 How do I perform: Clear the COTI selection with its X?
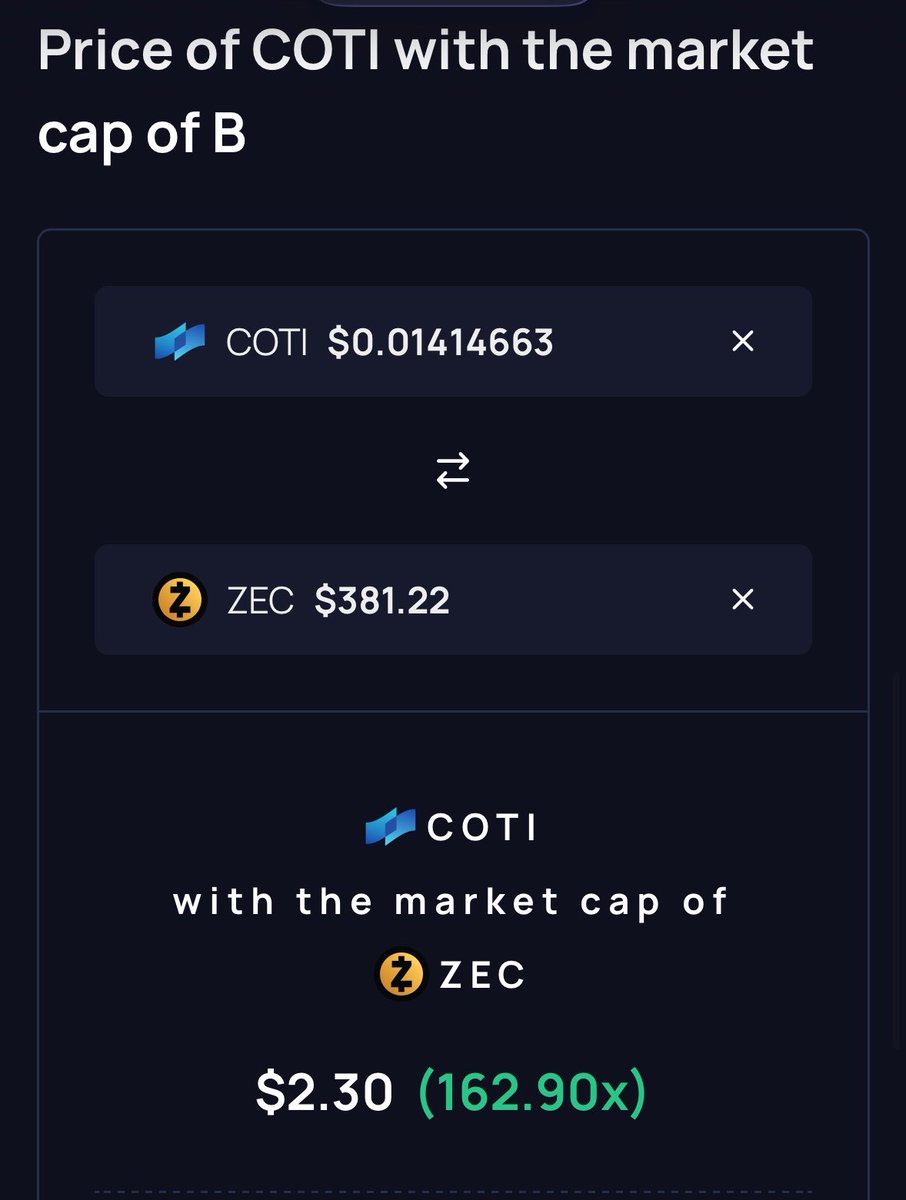[742, 342]
